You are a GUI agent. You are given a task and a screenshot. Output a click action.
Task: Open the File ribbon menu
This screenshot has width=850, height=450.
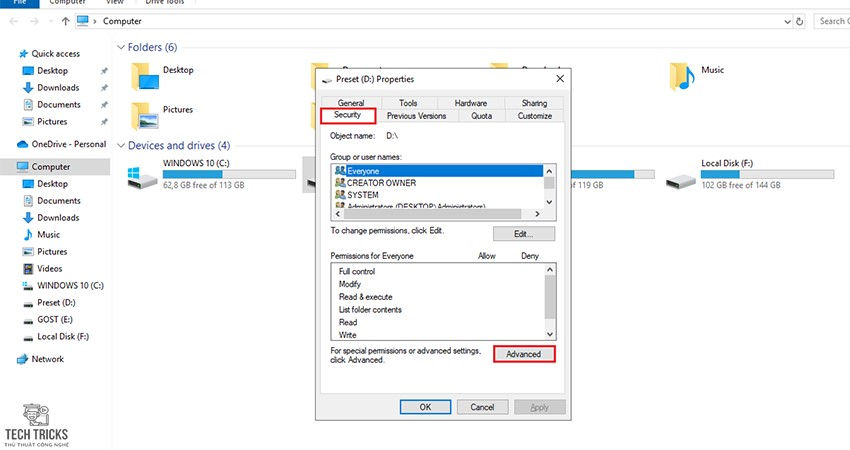point(20,3)
